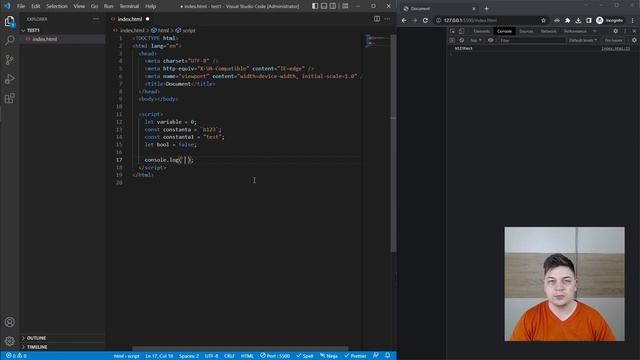Click the browser Forward arrow

(x=415, y=20)
